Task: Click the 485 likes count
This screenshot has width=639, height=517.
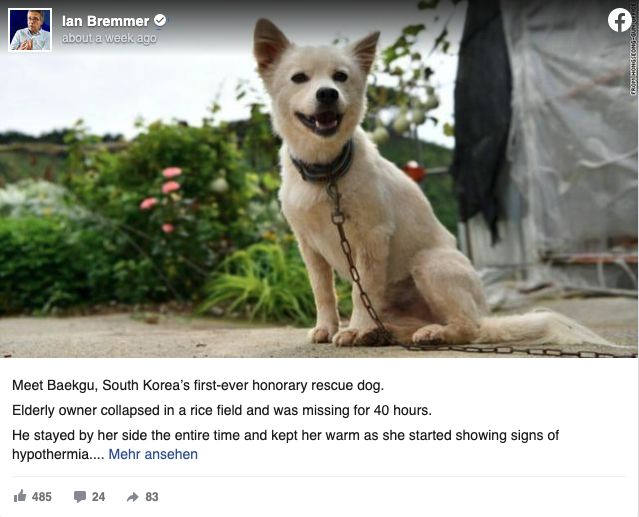Action: 42,497
